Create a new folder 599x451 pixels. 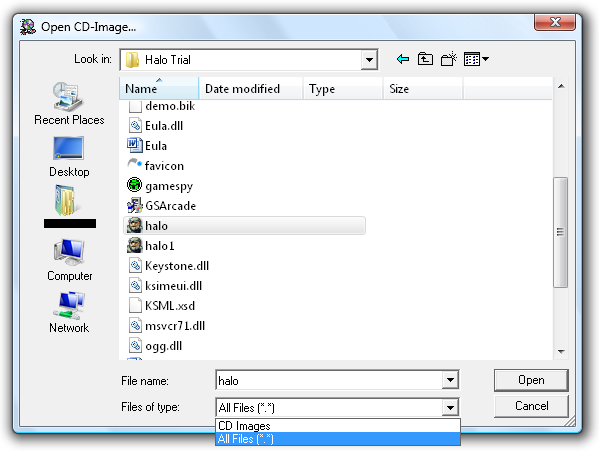tap(448, 59)
